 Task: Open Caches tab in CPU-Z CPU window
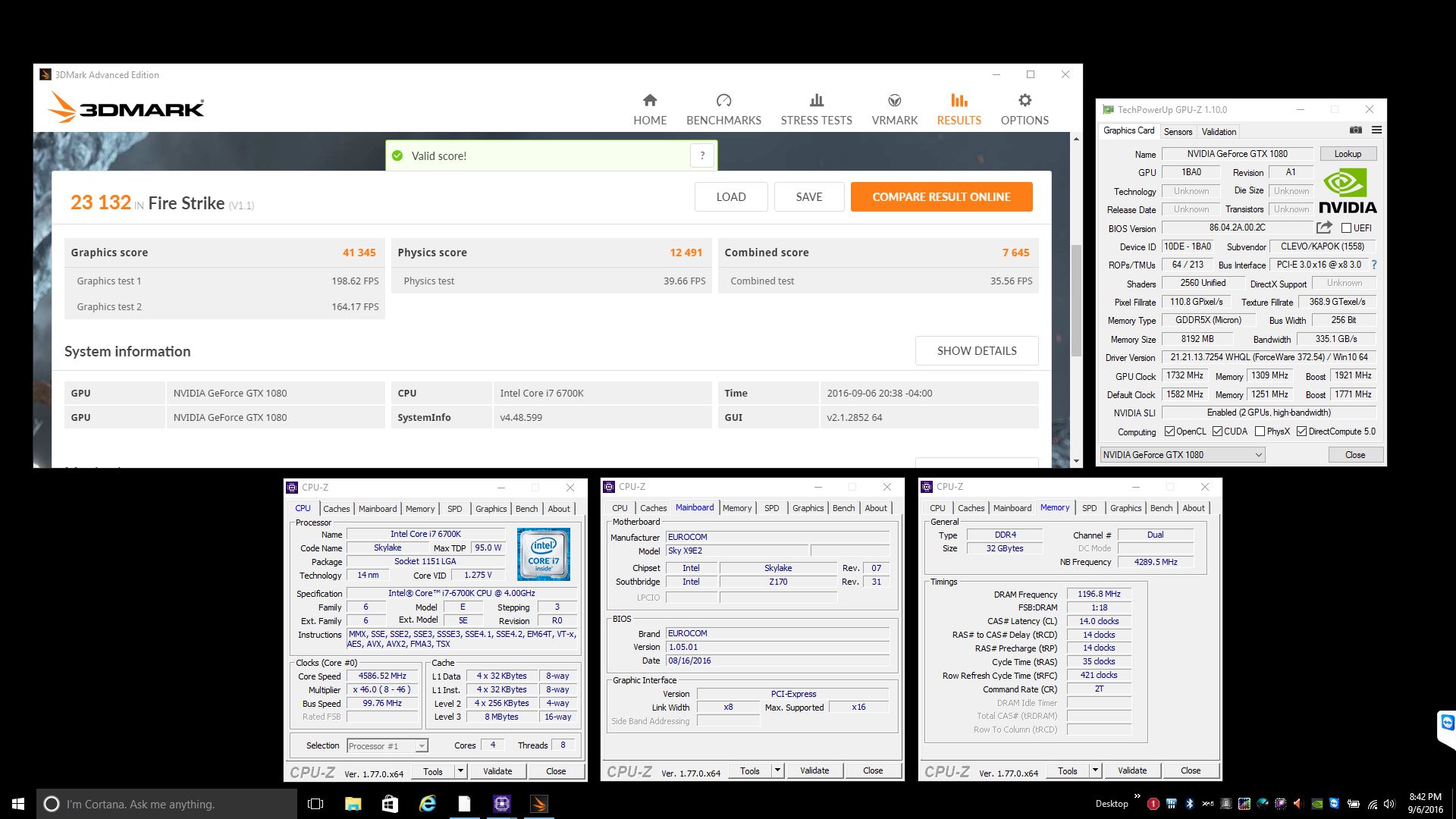(337, 509)
